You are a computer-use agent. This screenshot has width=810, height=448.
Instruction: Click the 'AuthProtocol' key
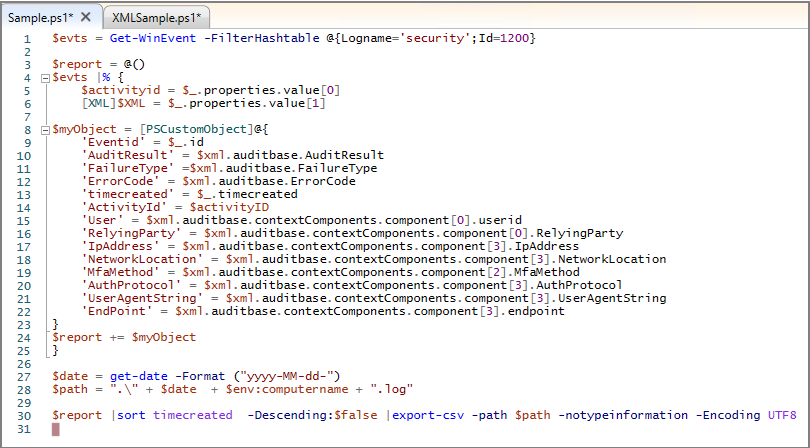coord(132,285)
